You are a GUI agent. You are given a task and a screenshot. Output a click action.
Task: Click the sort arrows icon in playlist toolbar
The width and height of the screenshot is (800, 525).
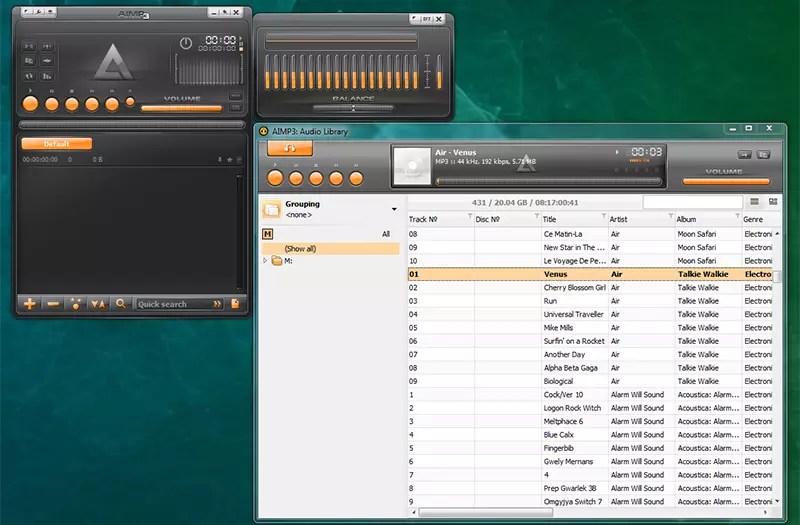[x=98, y=304]
